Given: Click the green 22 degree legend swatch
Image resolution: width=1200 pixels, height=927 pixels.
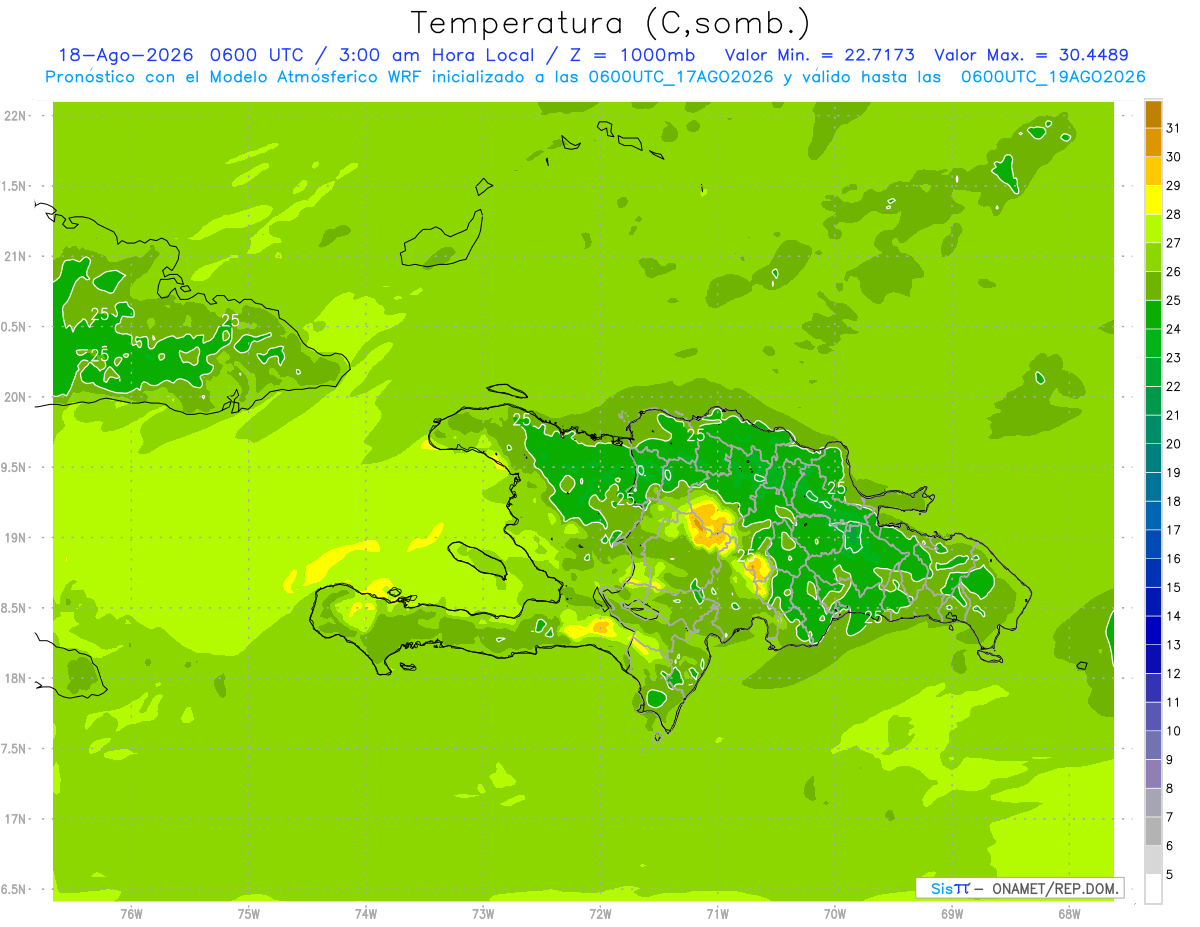Looking at the screenshot, I should coord(1153,372).
